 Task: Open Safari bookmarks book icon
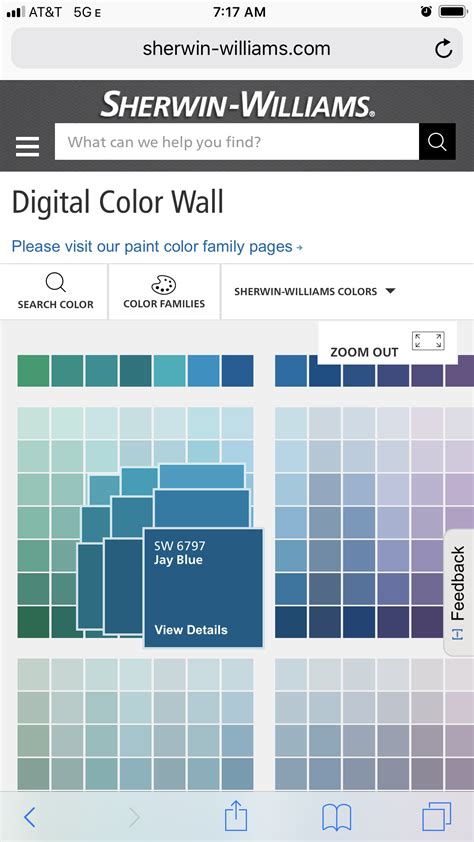coord(337,817)
